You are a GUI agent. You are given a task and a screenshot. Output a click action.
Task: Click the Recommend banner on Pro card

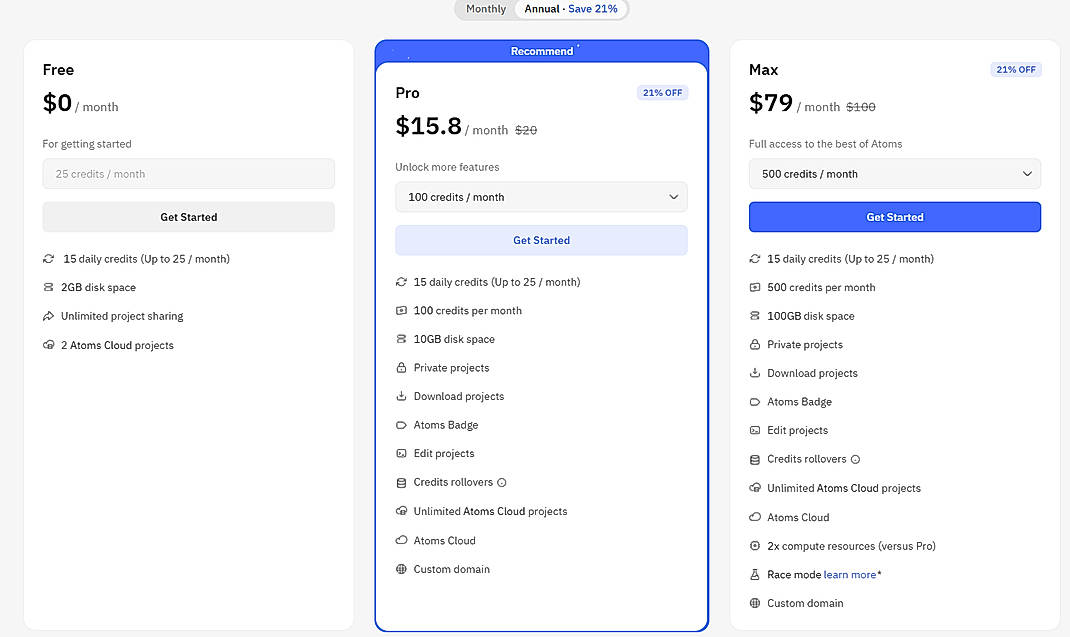pyautogui.click(x=542, y=51)
